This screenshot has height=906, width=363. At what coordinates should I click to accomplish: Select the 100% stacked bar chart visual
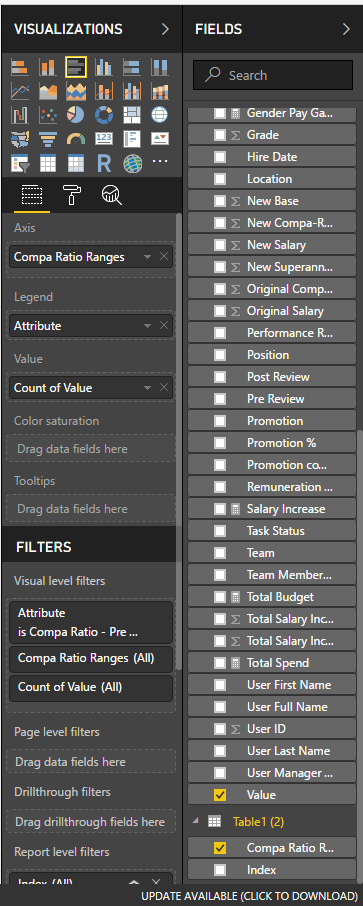(x=132, y=67)
